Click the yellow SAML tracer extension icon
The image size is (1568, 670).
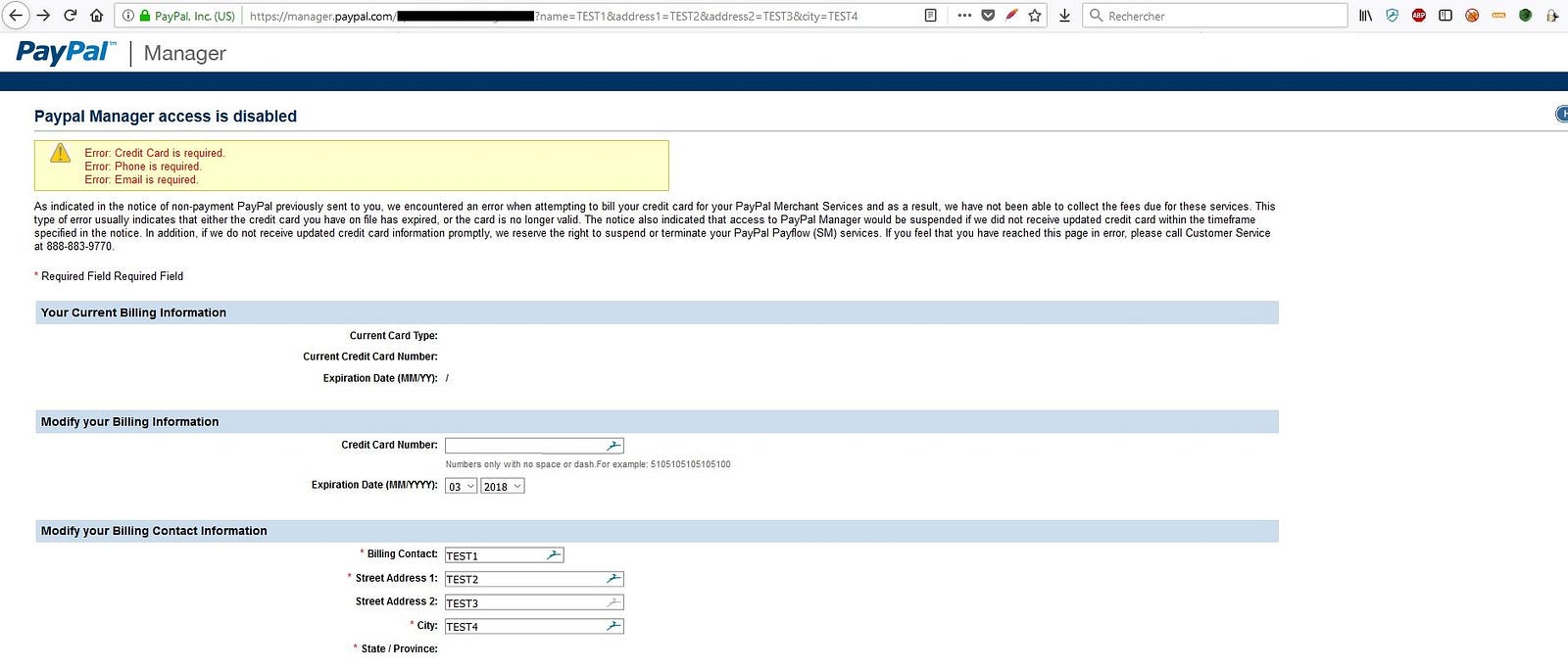(x=1498, y=16)
